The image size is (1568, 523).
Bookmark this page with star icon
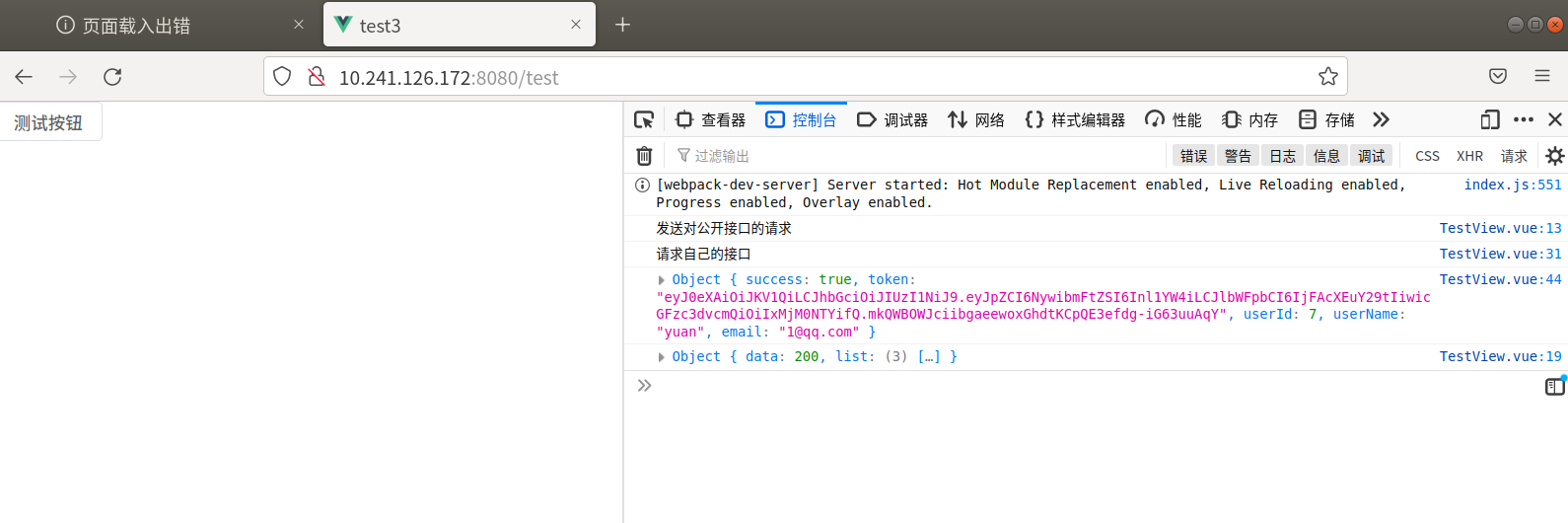coord(1328,77)
